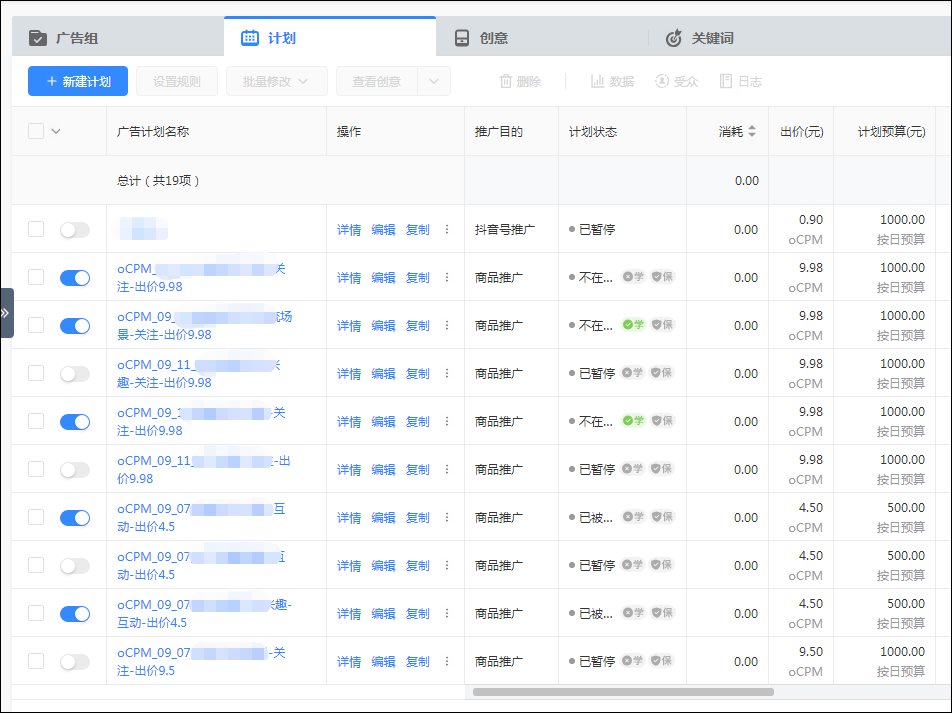Enable the oCPM_09_11 趣-关注-出价9.98 switch
Image resolution: width=952 pixels, height=713 pixels.
coord(75,374)
